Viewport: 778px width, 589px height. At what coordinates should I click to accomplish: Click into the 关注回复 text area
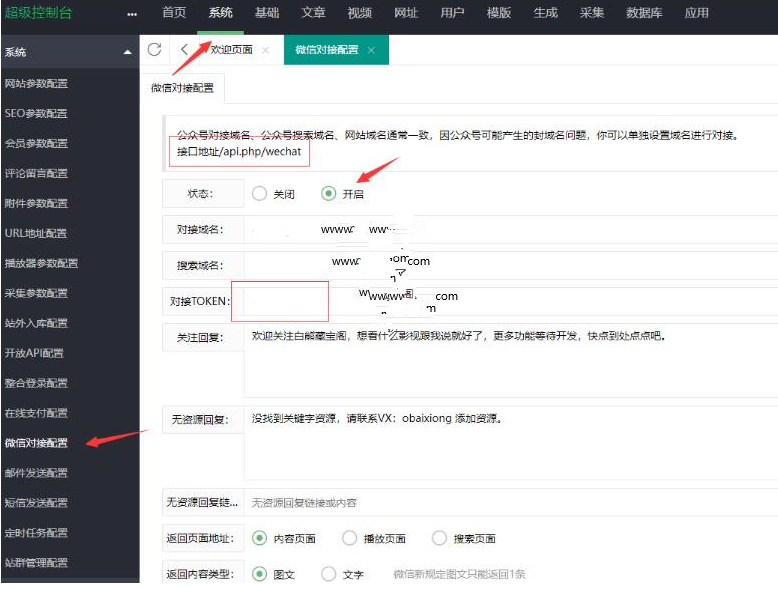tap(511, 361)
